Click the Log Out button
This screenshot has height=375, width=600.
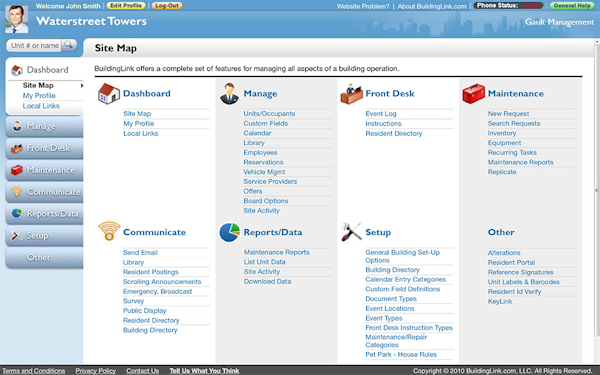167,6
